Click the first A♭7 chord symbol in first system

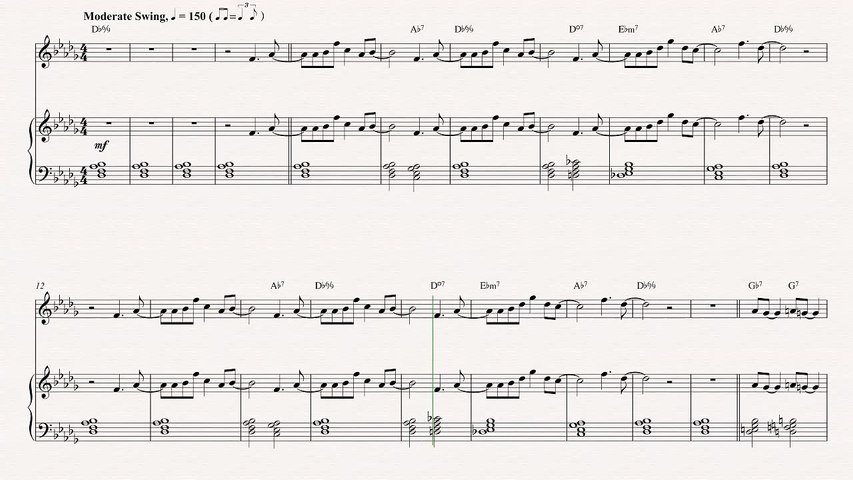417,30
